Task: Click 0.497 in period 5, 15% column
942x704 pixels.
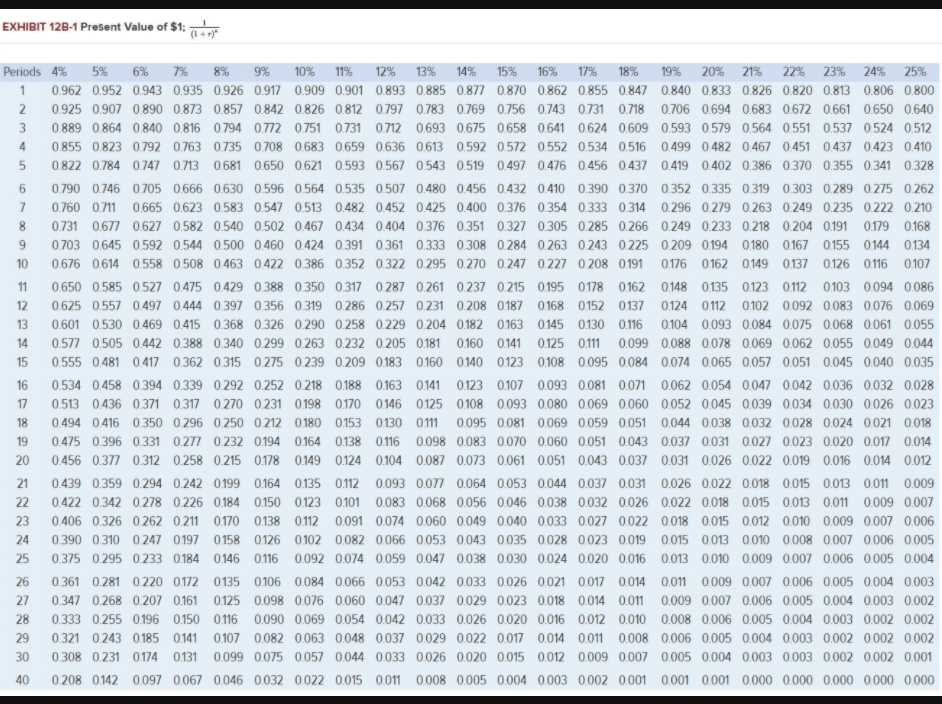Action: (512, 166)
